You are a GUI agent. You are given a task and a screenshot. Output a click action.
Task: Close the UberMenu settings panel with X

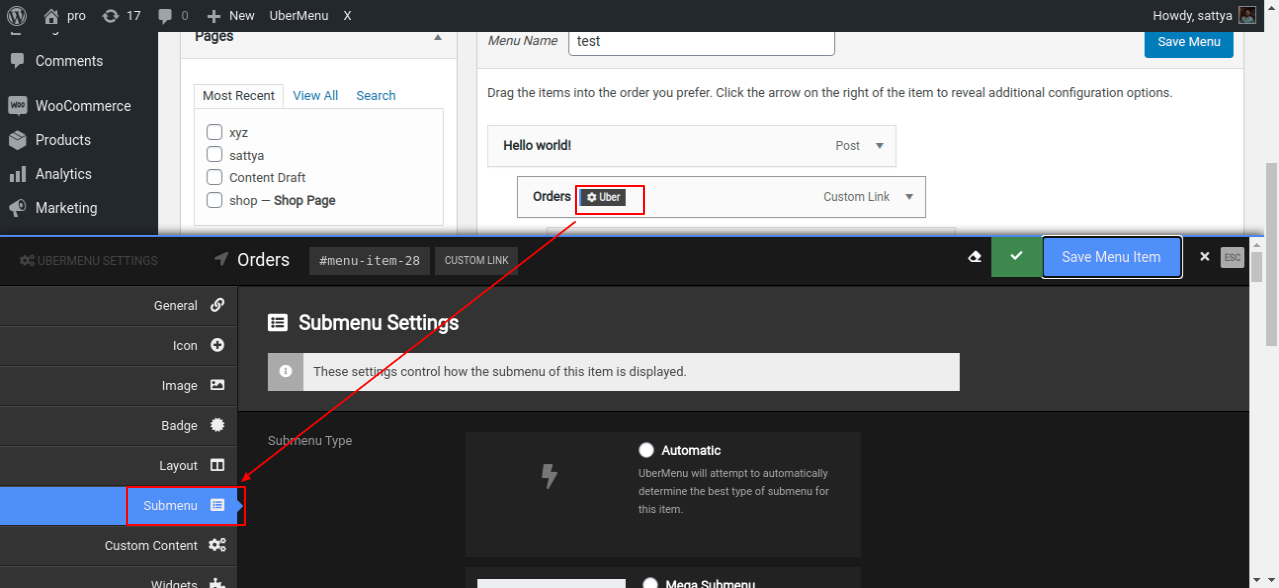pos(1204,257)
